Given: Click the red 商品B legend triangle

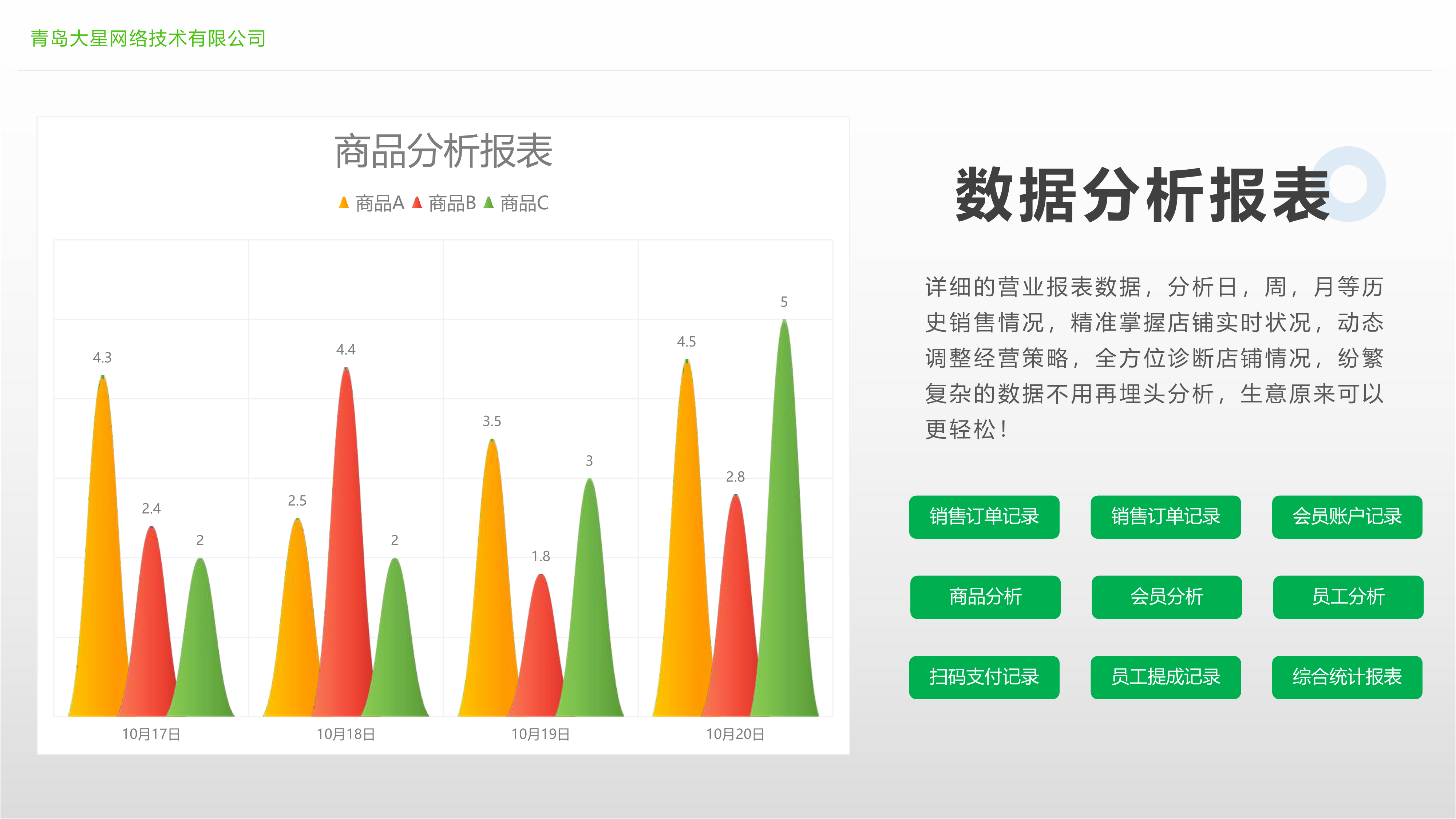Looking at the screenshot, I should pos(417,202).
